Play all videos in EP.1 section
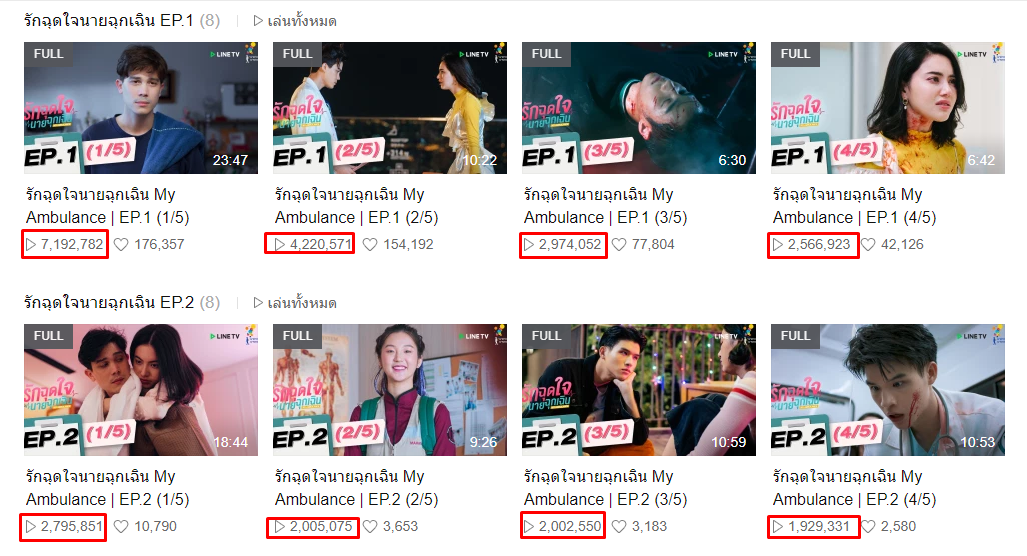The height and width of the screenshot is (556, 1027). 295,21
